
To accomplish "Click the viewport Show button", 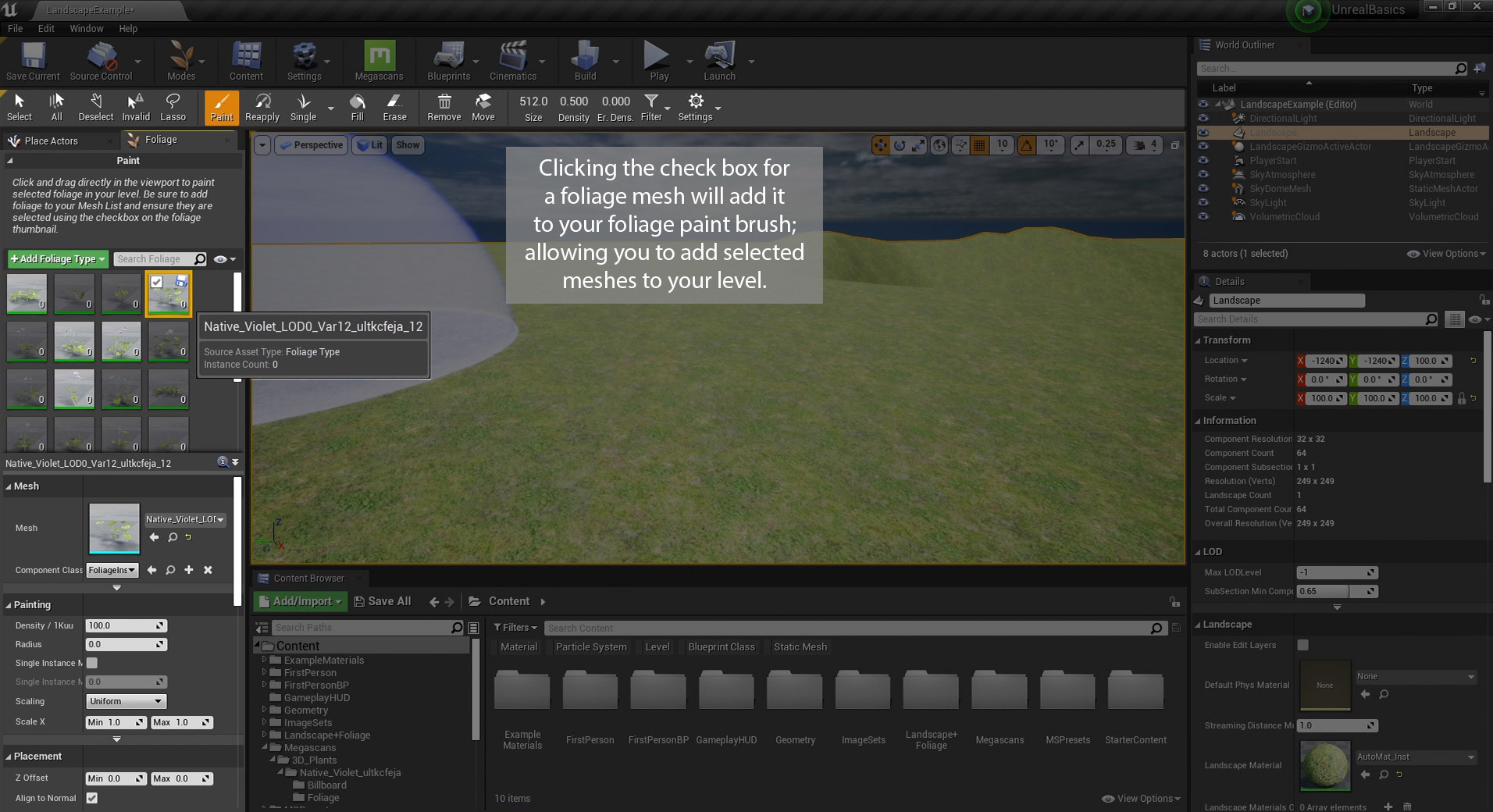I will click(x=408, y=145).
